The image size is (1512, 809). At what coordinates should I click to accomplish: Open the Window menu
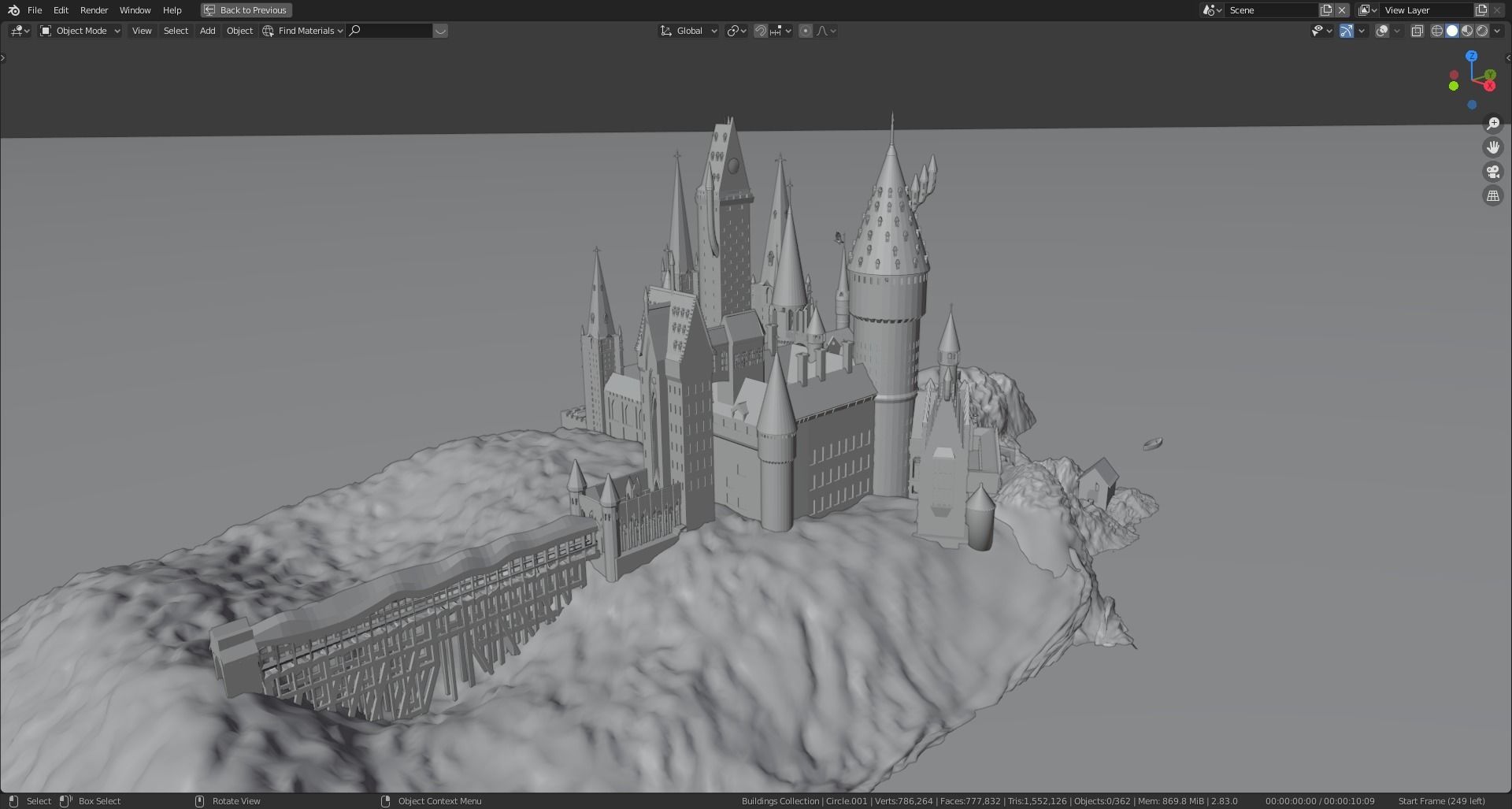(135, 10)
